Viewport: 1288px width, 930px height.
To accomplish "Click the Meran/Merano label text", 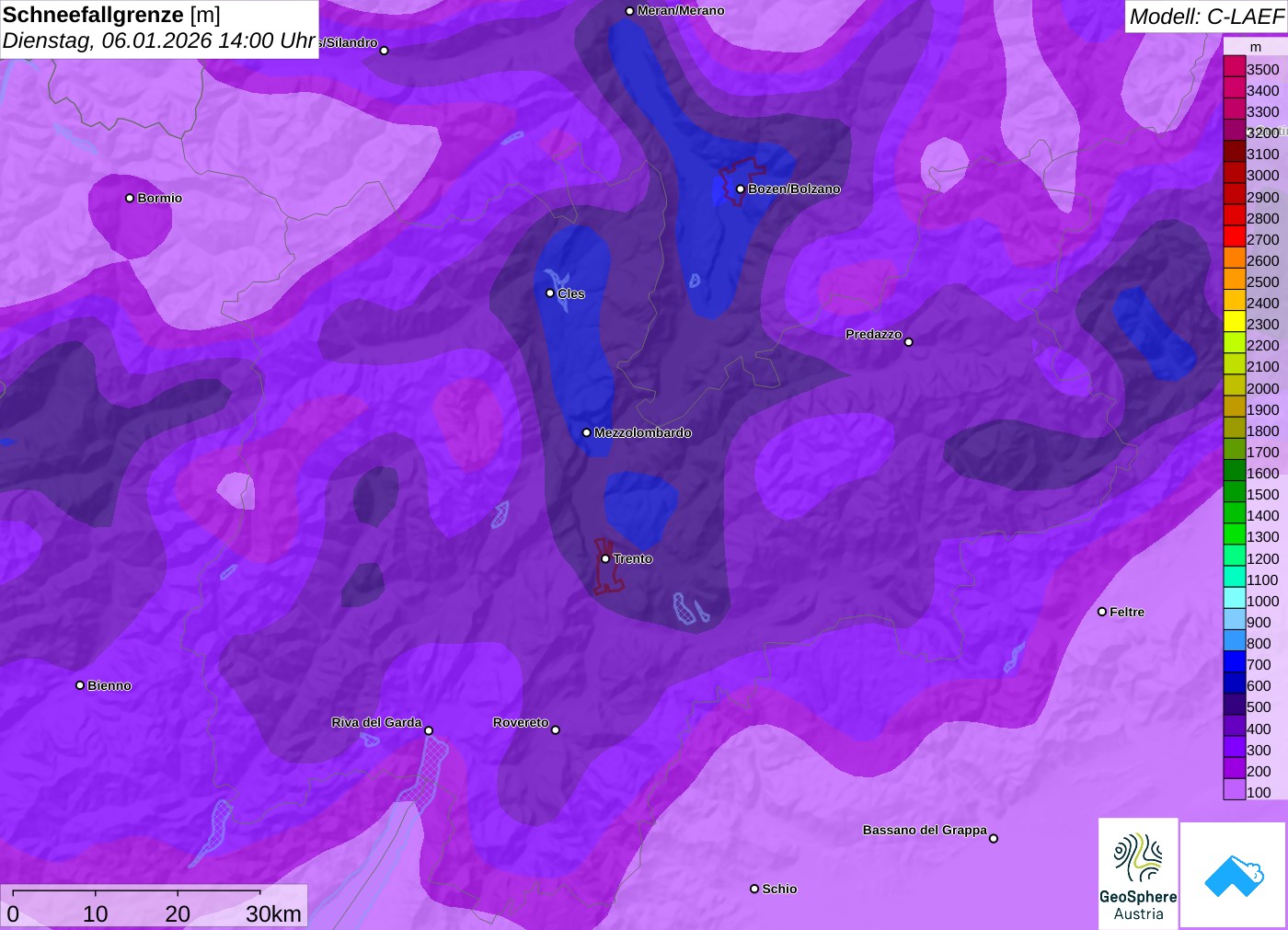I will point(681,11).
